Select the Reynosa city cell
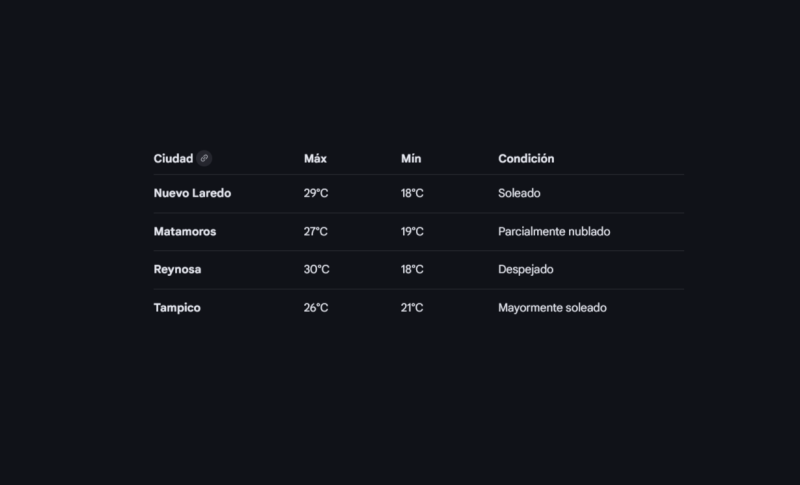This screenshot has height=485, width=800. coord(177,269)
